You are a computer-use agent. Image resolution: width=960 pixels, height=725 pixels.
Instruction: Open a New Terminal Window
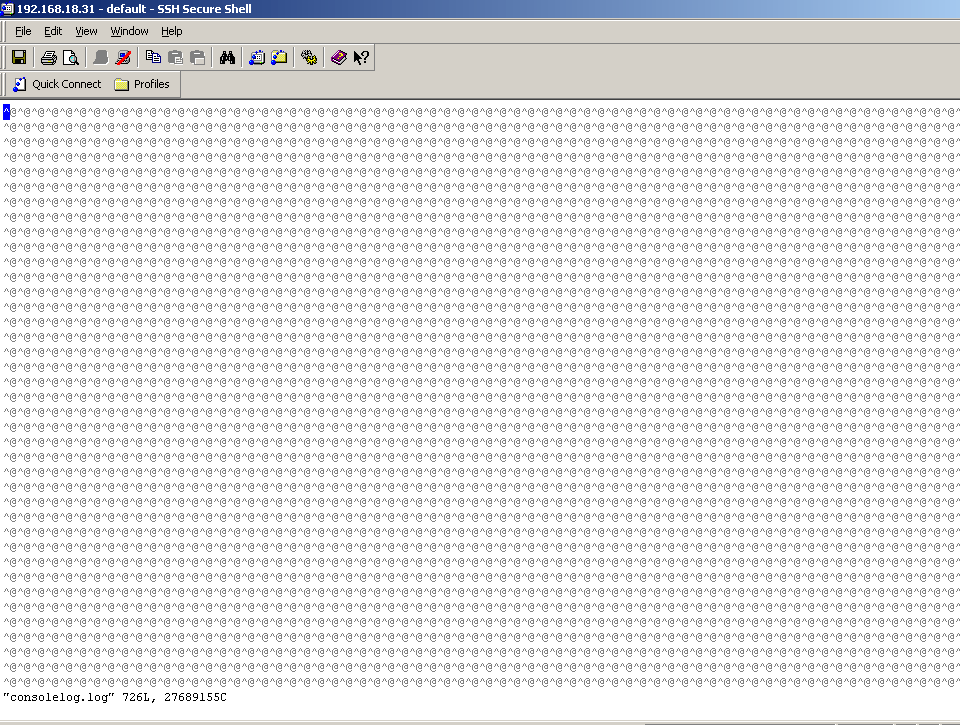257,58
